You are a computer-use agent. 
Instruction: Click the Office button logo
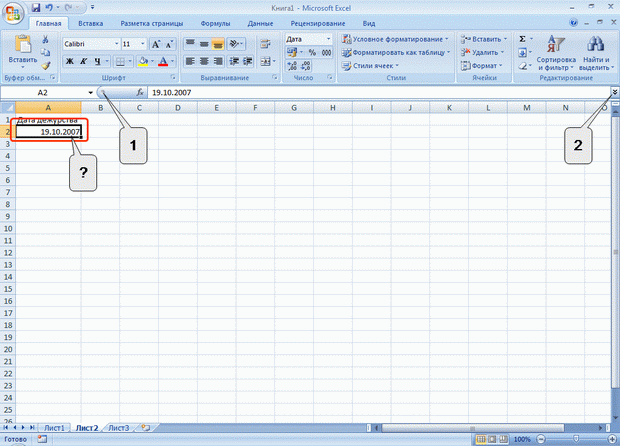[x=13, y=12]
